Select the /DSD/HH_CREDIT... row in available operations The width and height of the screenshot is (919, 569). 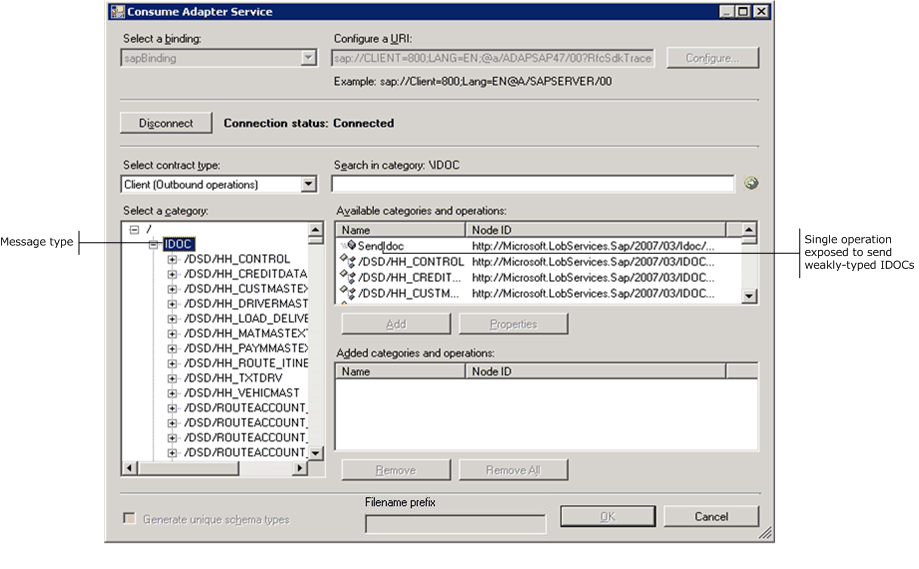[539, 277]
